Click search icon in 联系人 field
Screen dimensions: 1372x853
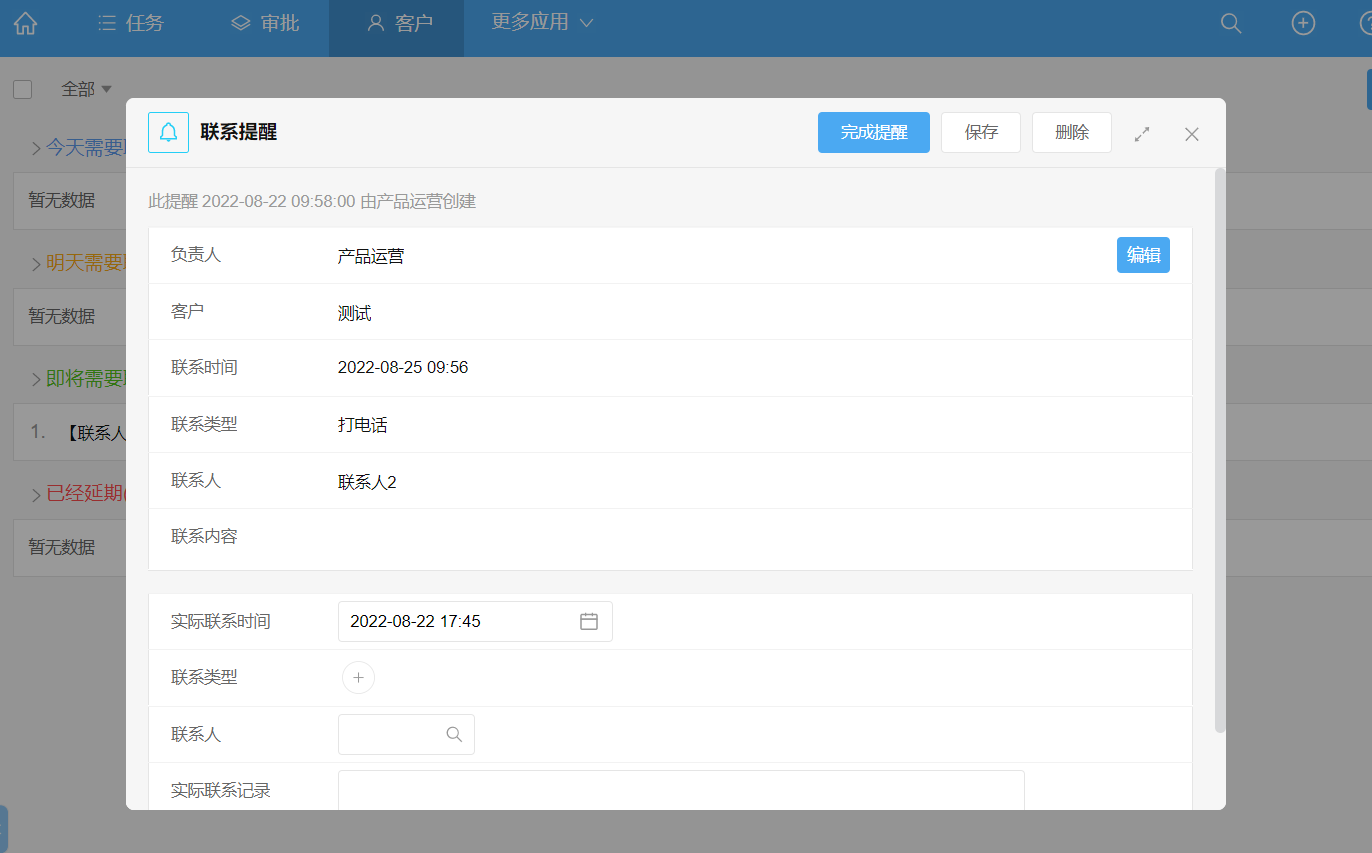(454, 735)
